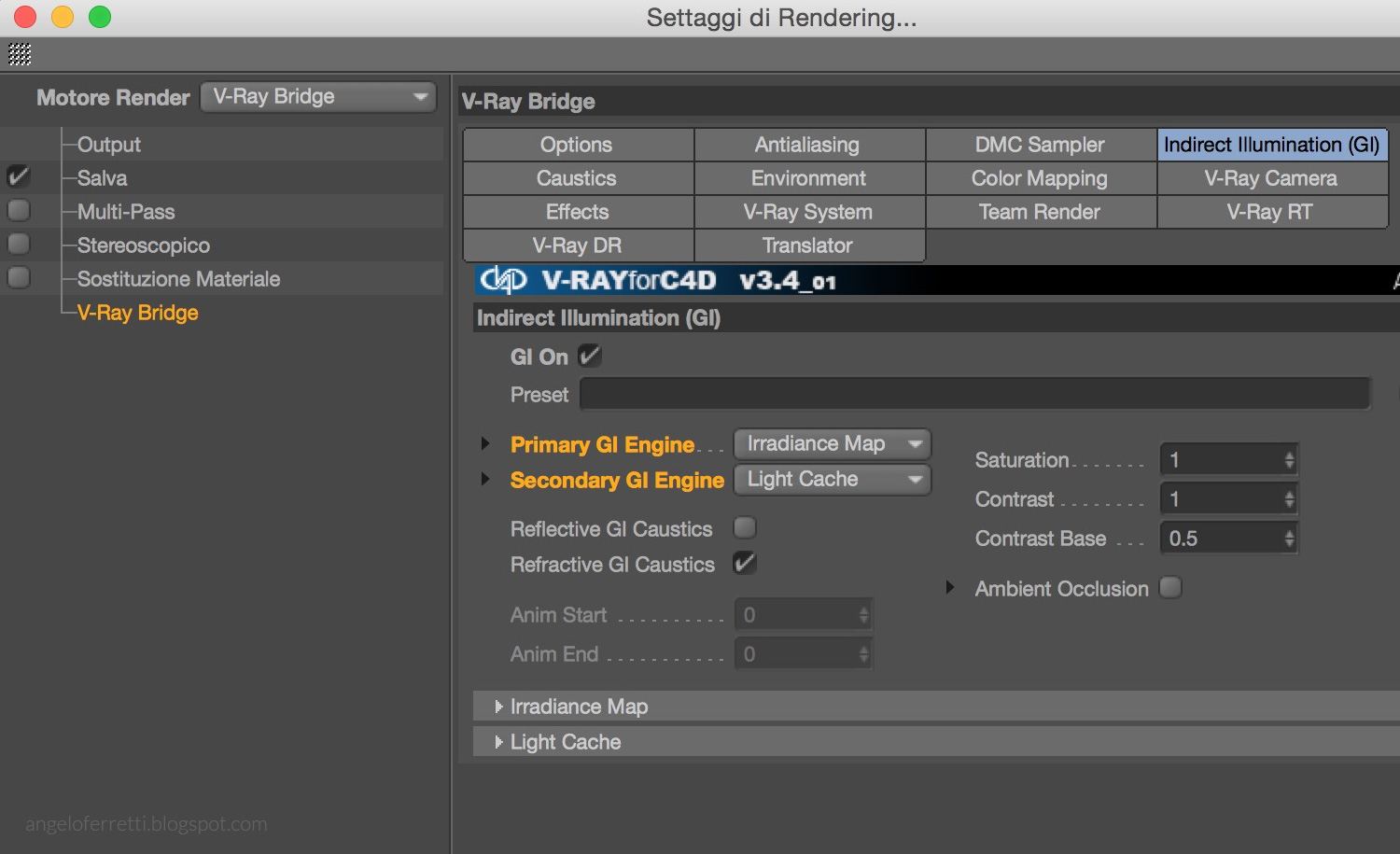Expand the Secondary GI Engine disclosure triangle
Image resolution: width=1400 pixels, height=854 pixels.
(x=485, y=479)
